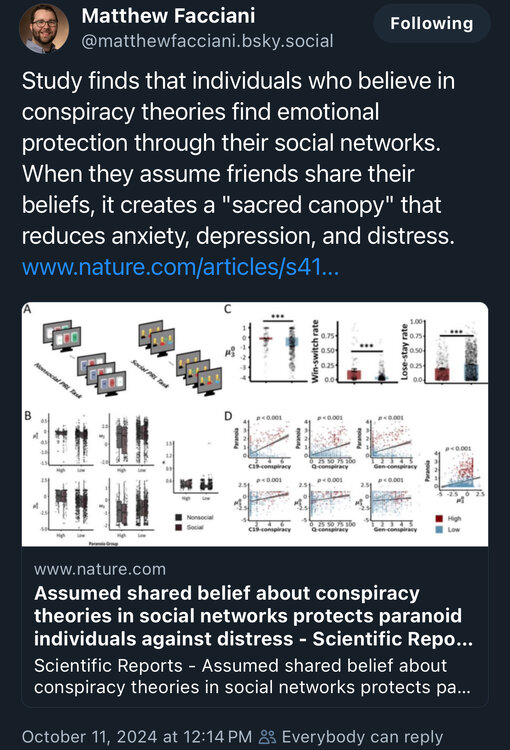This screenshot has width=510, height=750.
Task: Open the www.nature.com/articles link in post
Action: tap(180, 266)
